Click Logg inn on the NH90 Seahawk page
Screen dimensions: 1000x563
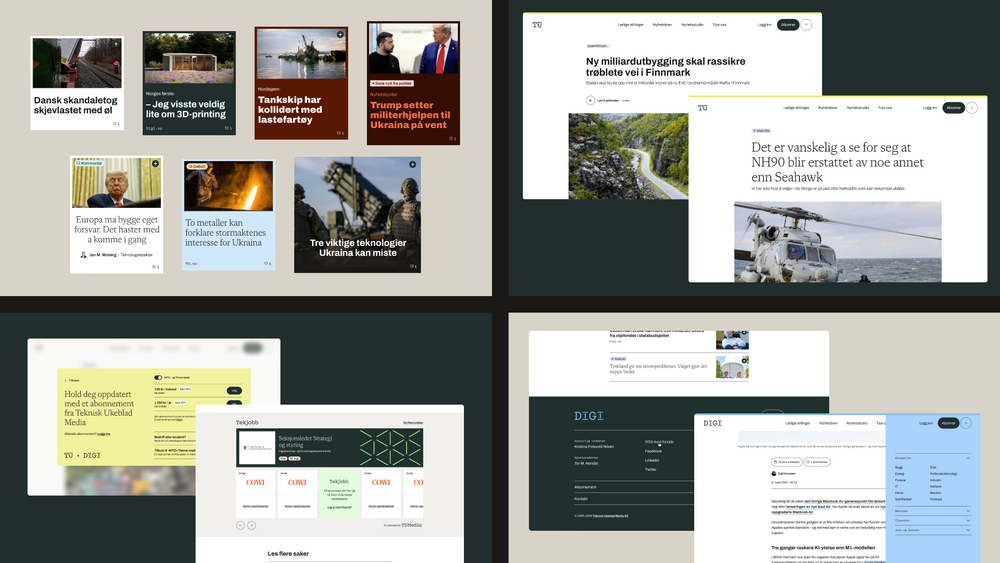coord(930,108)
